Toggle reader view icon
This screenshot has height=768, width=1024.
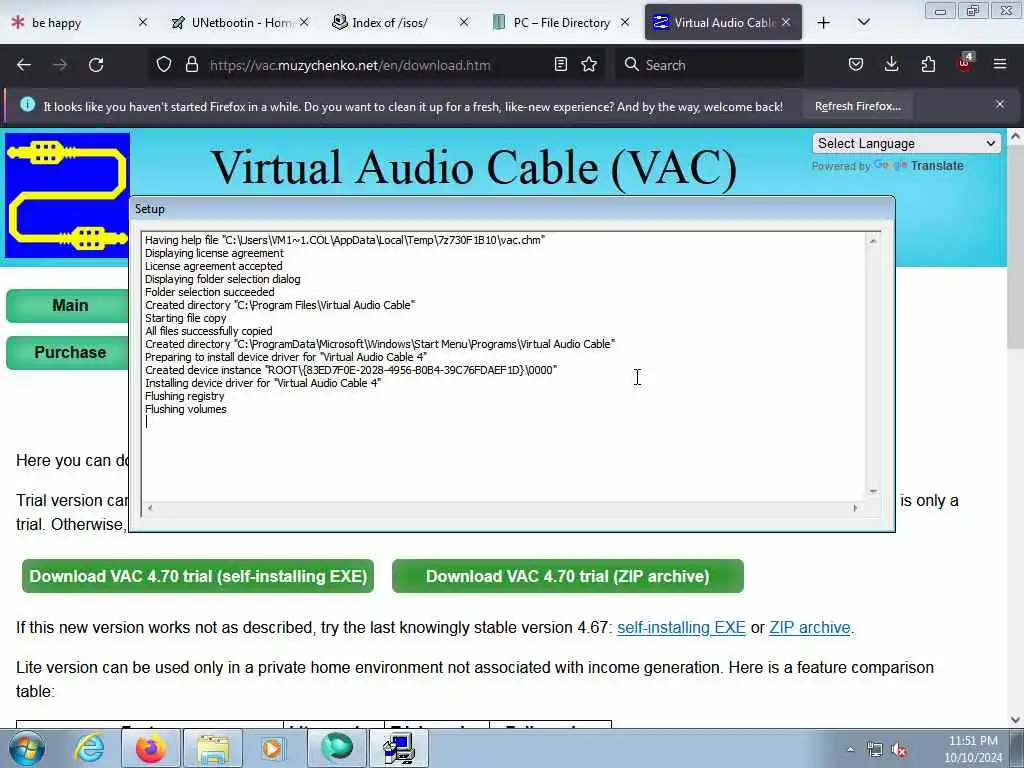[x=560, y=65]
